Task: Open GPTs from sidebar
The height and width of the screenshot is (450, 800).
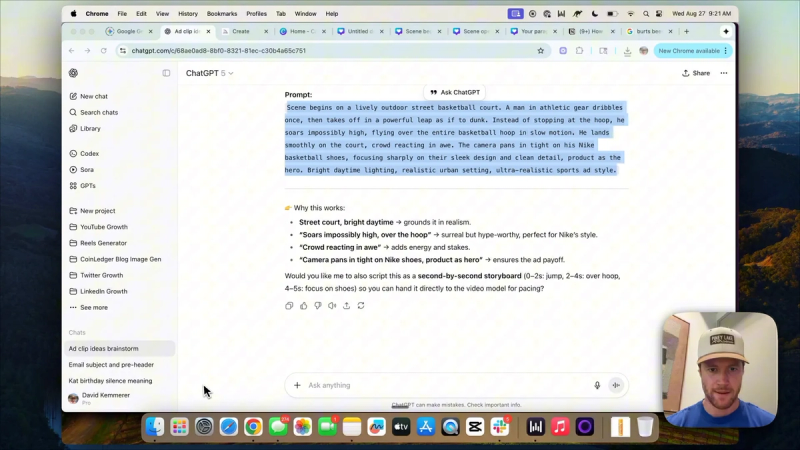Action: click(x=83, y=186)
